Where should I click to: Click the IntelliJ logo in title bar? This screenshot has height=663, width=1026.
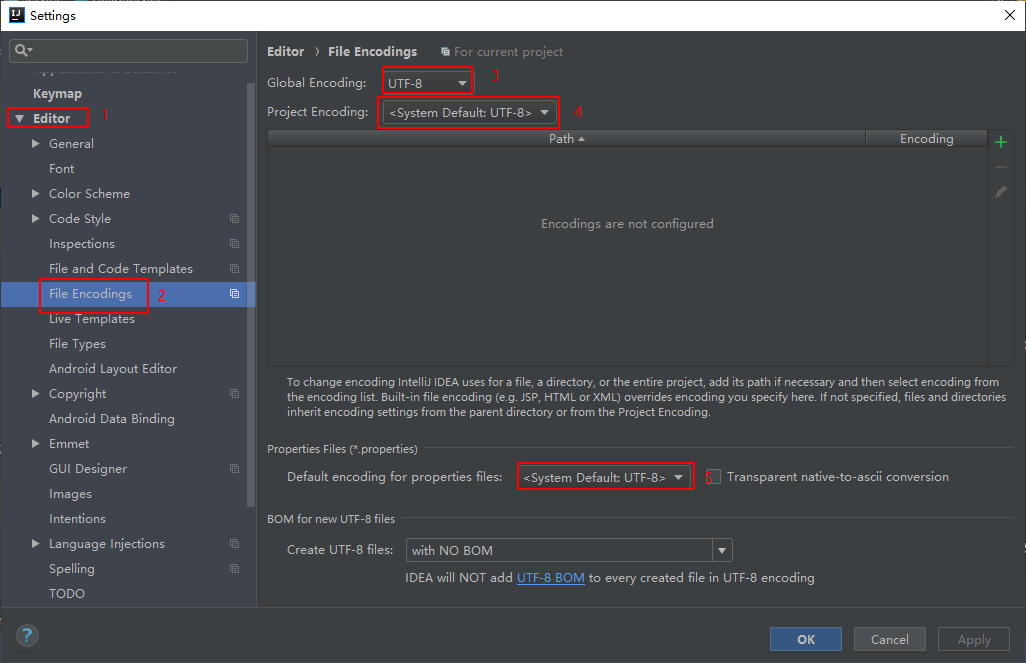pyautogui.click(x=16, y=15)
